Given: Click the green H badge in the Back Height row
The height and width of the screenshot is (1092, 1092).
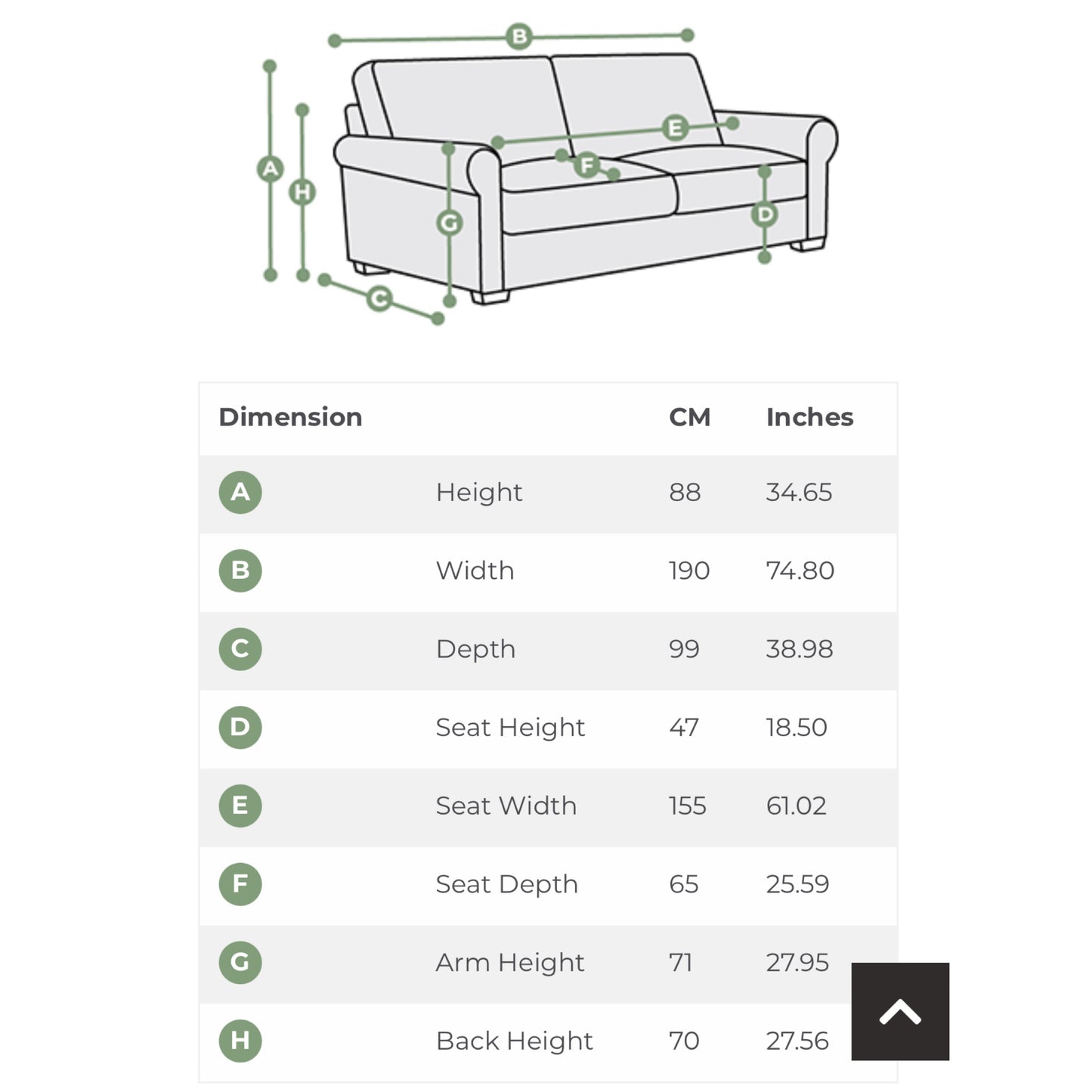Looking at the screenshot, I should (x=240, y=1041).
